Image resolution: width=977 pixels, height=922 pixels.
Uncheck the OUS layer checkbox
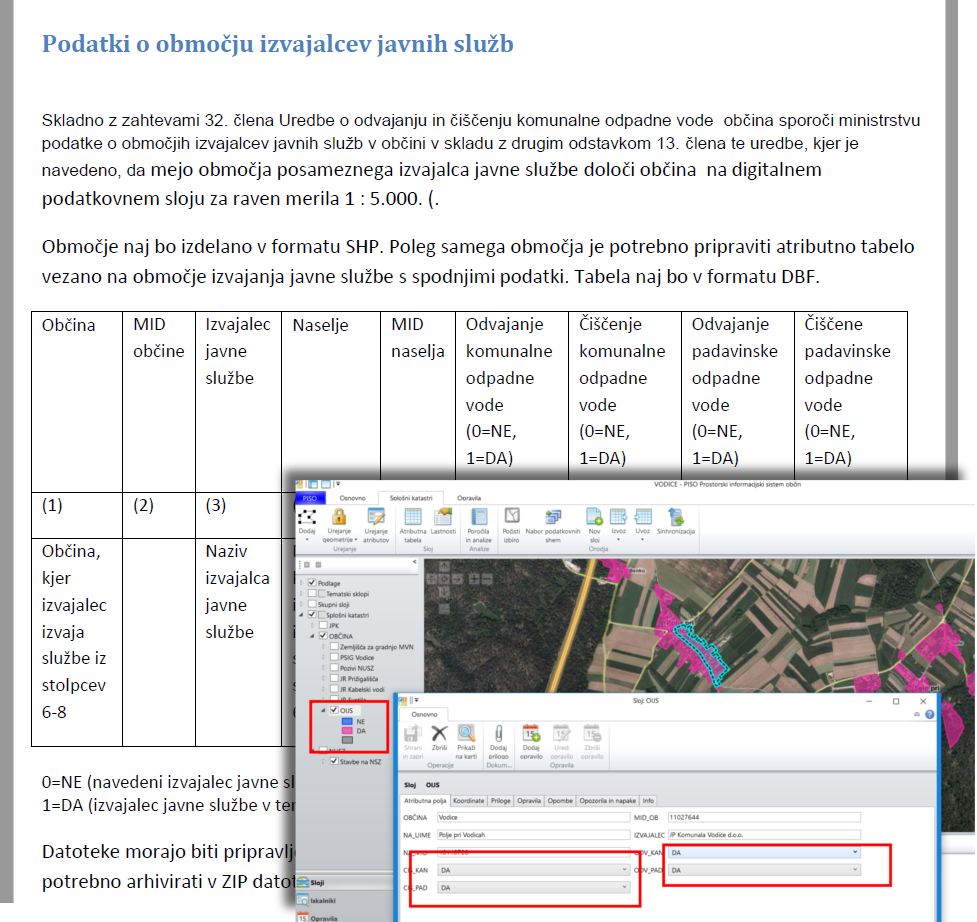pyautogui.click(x=335, y=710)
